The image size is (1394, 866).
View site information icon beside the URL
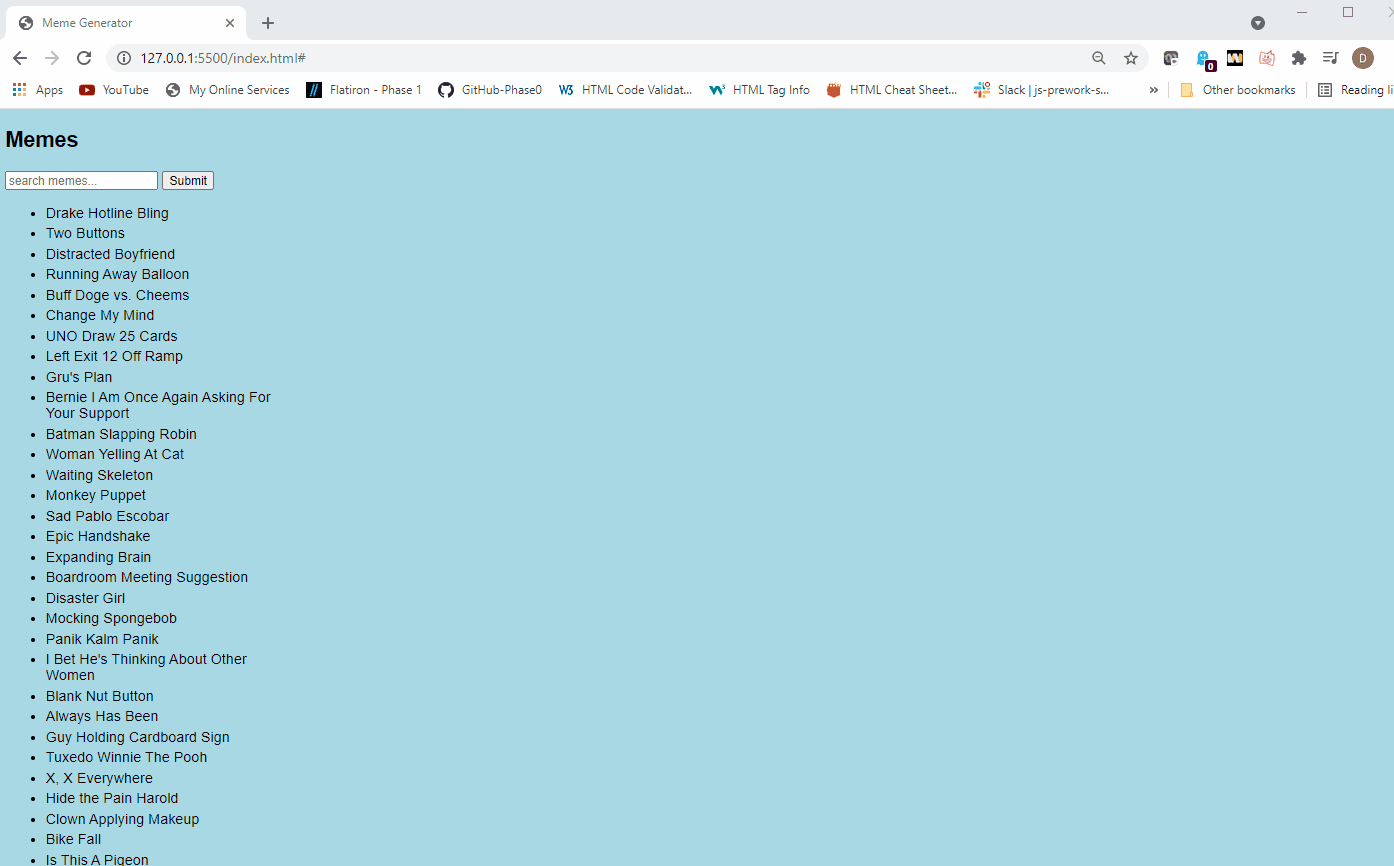pyautogui.click(x=124, y=58)
